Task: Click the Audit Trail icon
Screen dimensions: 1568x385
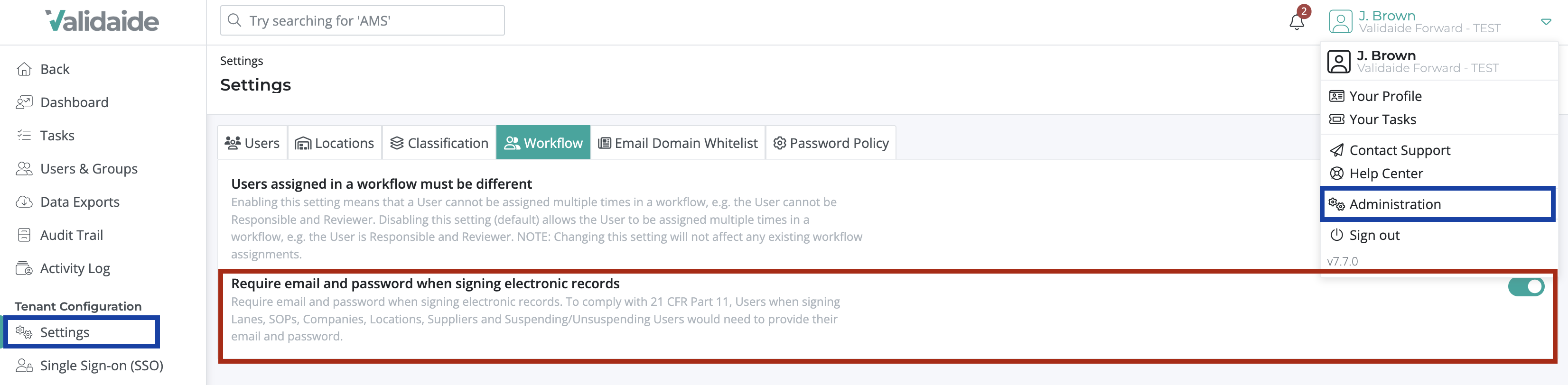Action: point(24,235)
